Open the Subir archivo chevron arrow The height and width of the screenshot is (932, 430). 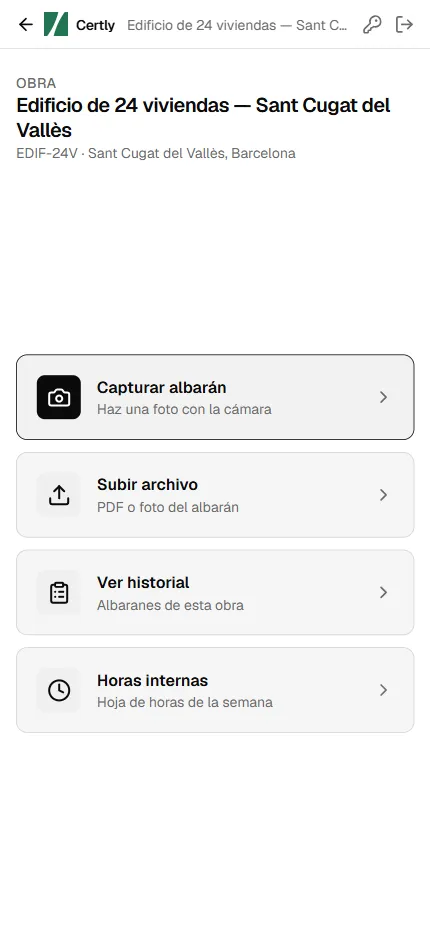click(384, 495)
